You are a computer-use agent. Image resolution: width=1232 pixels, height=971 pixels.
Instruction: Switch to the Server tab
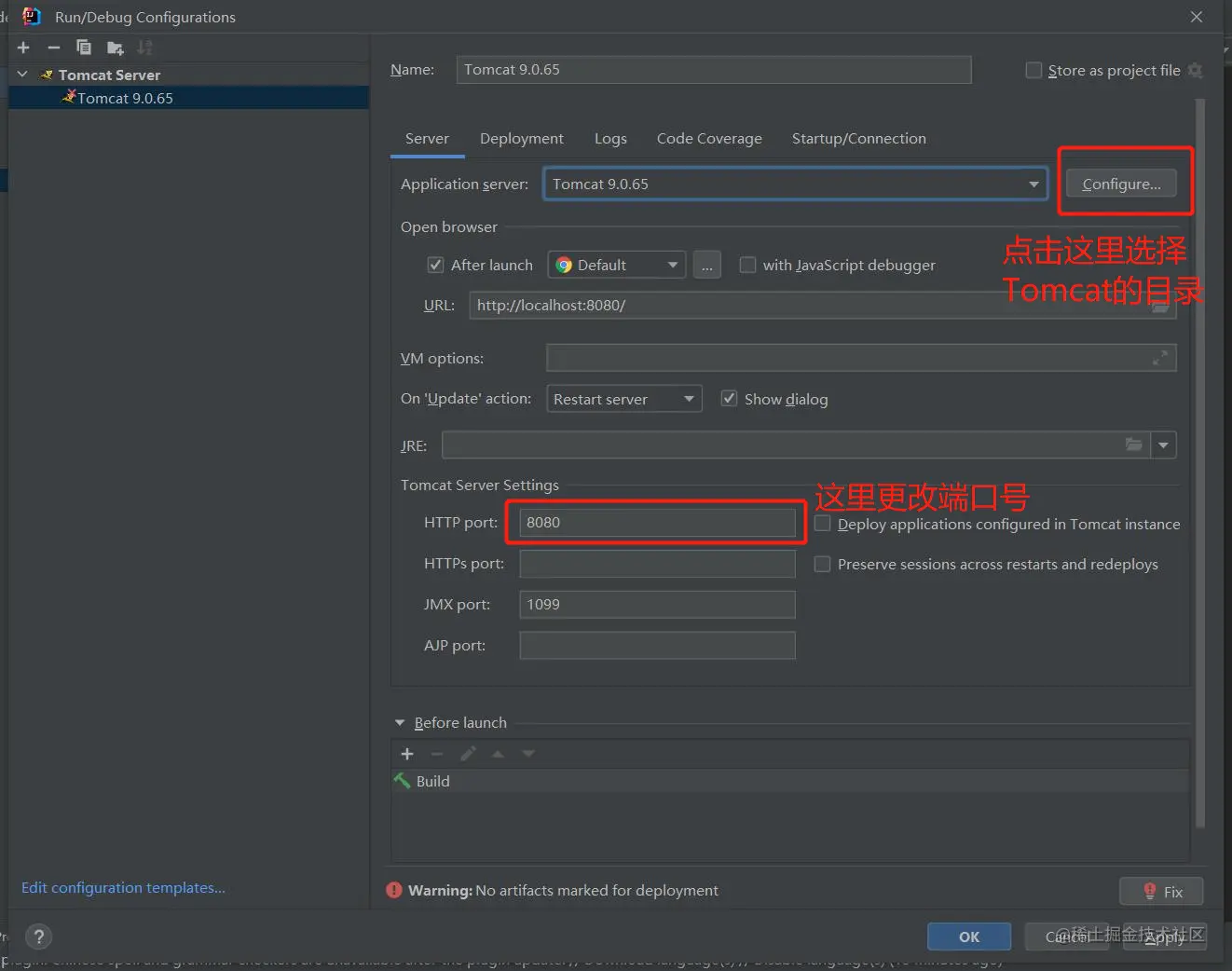[427, 139]
